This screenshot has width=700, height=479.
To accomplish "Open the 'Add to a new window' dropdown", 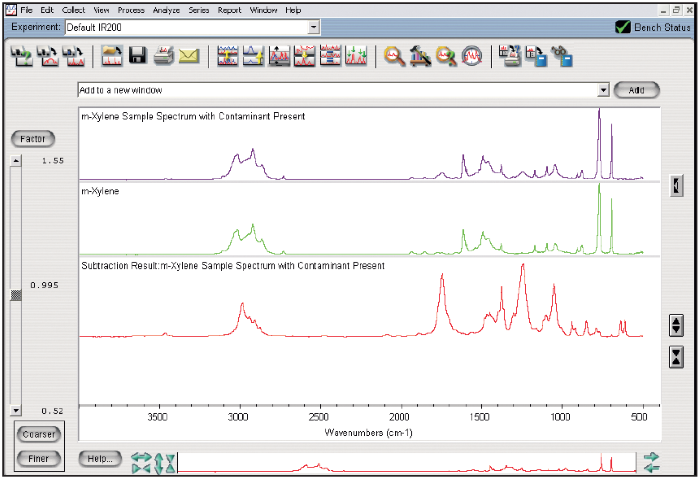I will point(603,90).
